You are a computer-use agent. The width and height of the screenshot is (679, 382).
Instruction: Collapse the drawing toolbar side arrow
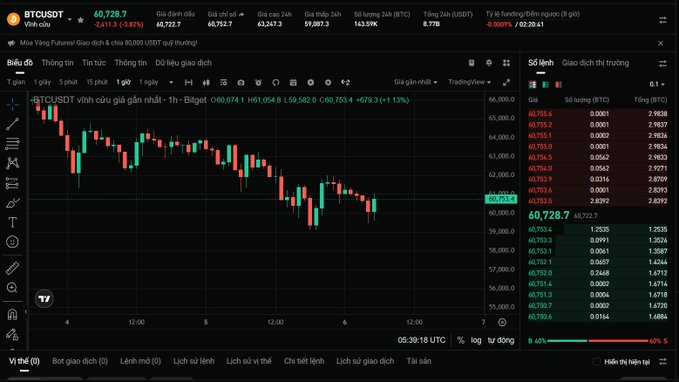click(26, 311)
